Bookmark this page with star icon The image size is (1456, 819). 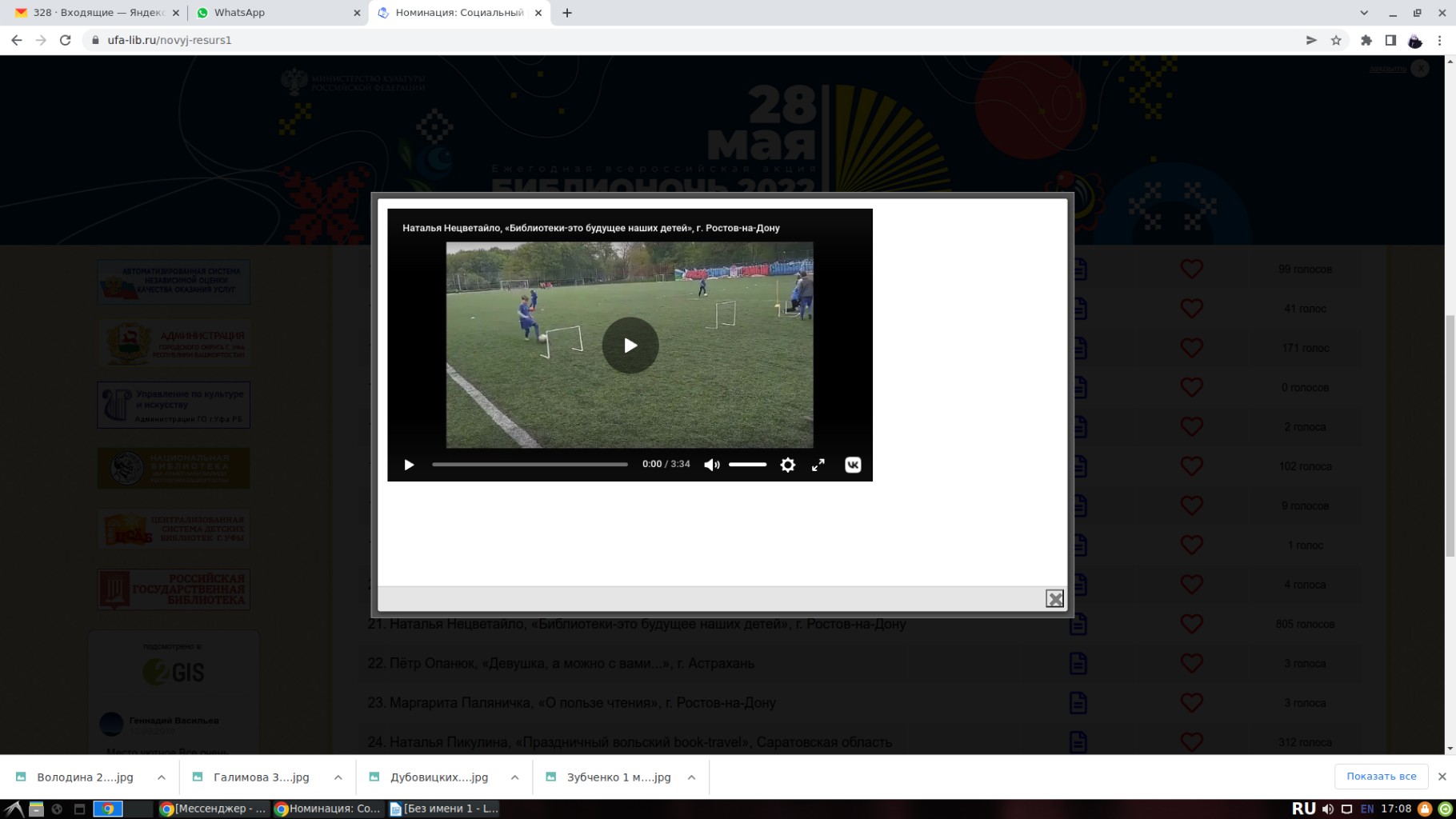click(1335, 40)
